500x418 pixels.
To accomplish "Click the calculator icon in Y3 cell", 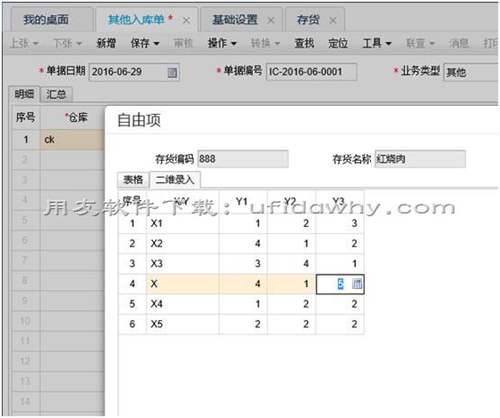I will click(357, 284).
